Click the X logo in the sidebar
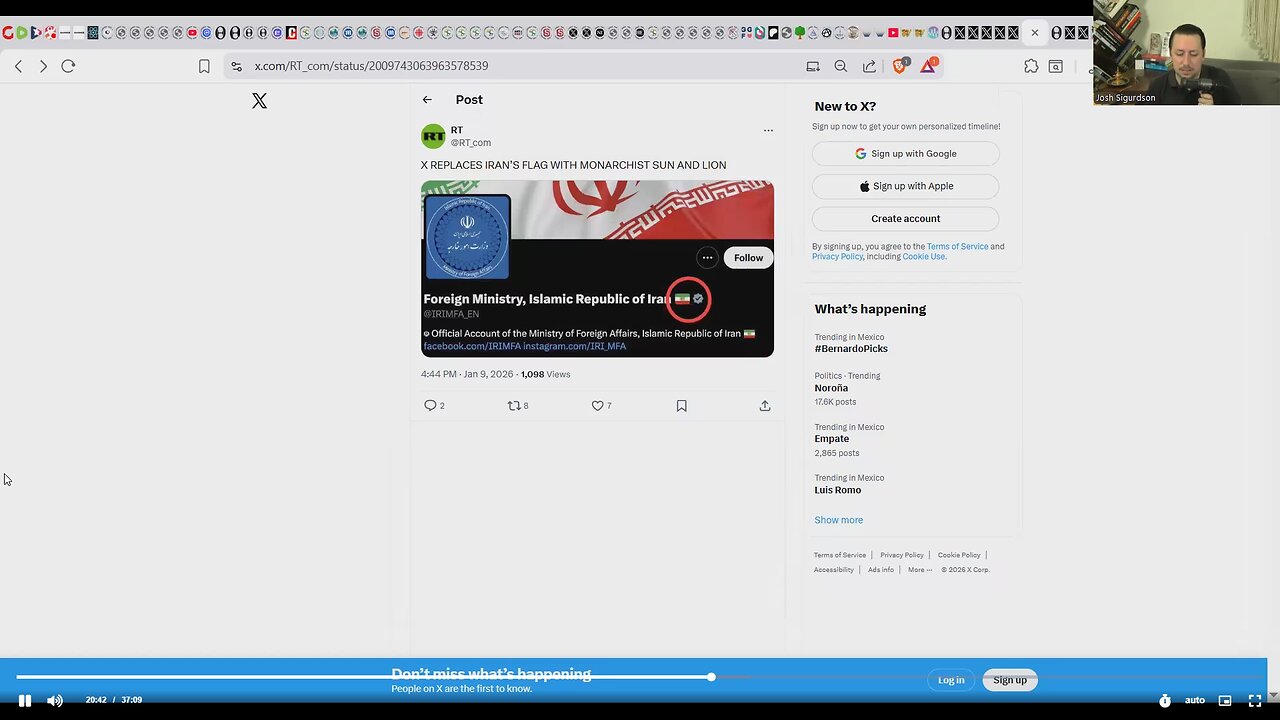Screen dimensions: 1280x720 (259, 101)
